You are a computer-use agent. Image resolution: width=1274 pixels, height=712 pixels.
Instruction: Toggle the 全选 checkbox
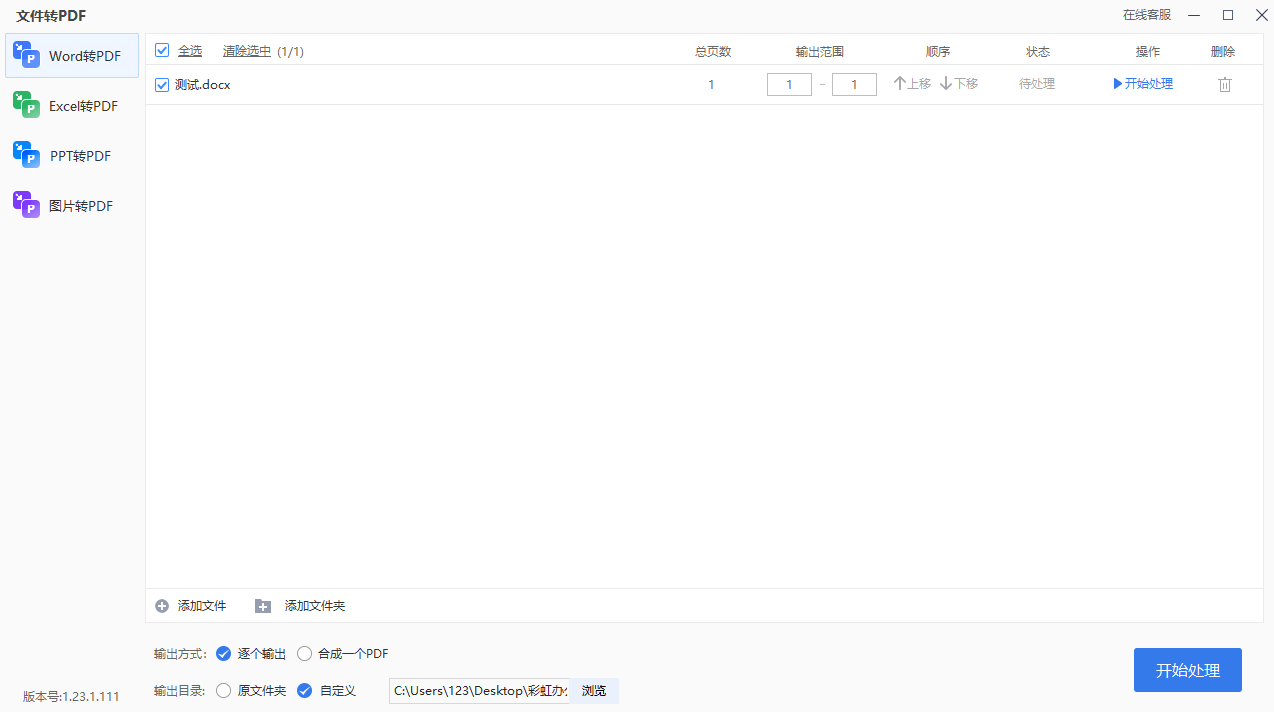pyautogui.click(x=162, y=50)
